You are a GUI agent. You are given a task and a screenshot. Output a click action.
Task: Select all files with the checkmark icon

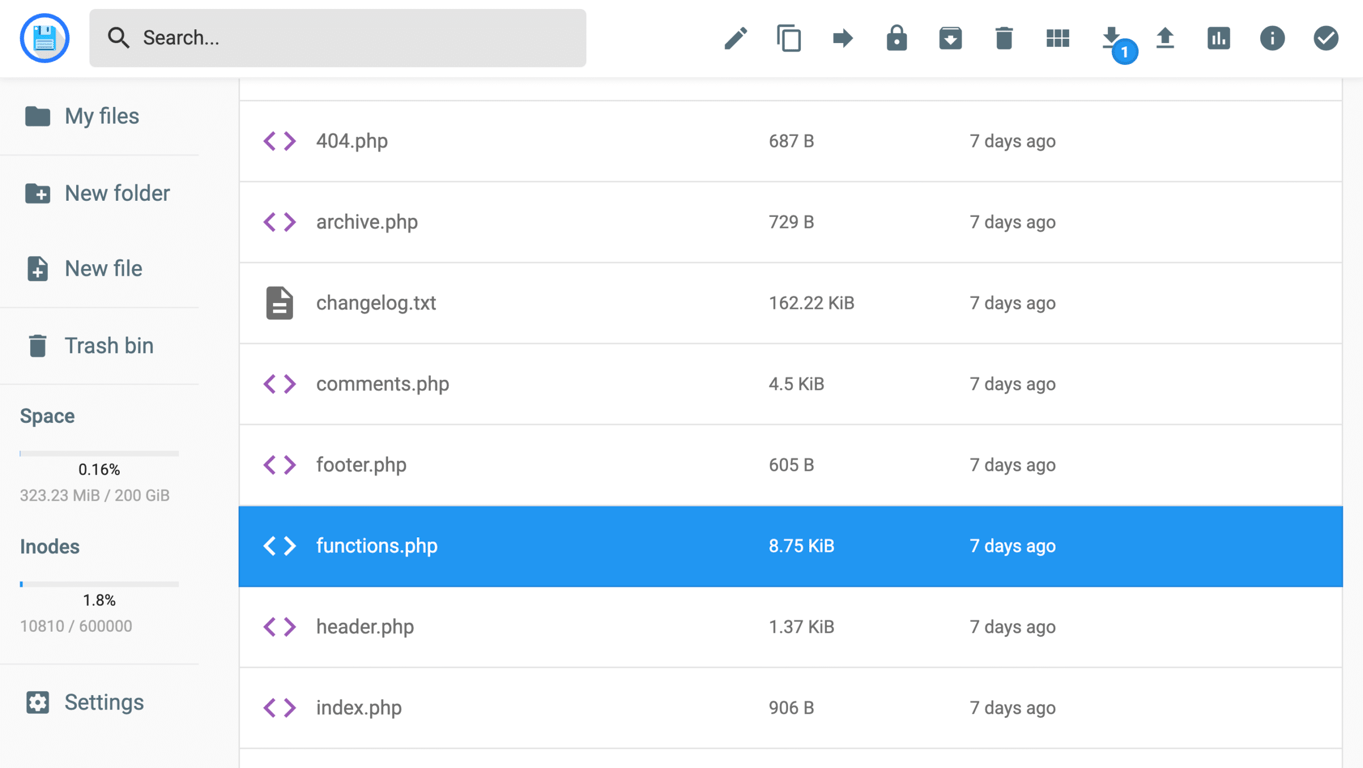[x=1325, y=37]
